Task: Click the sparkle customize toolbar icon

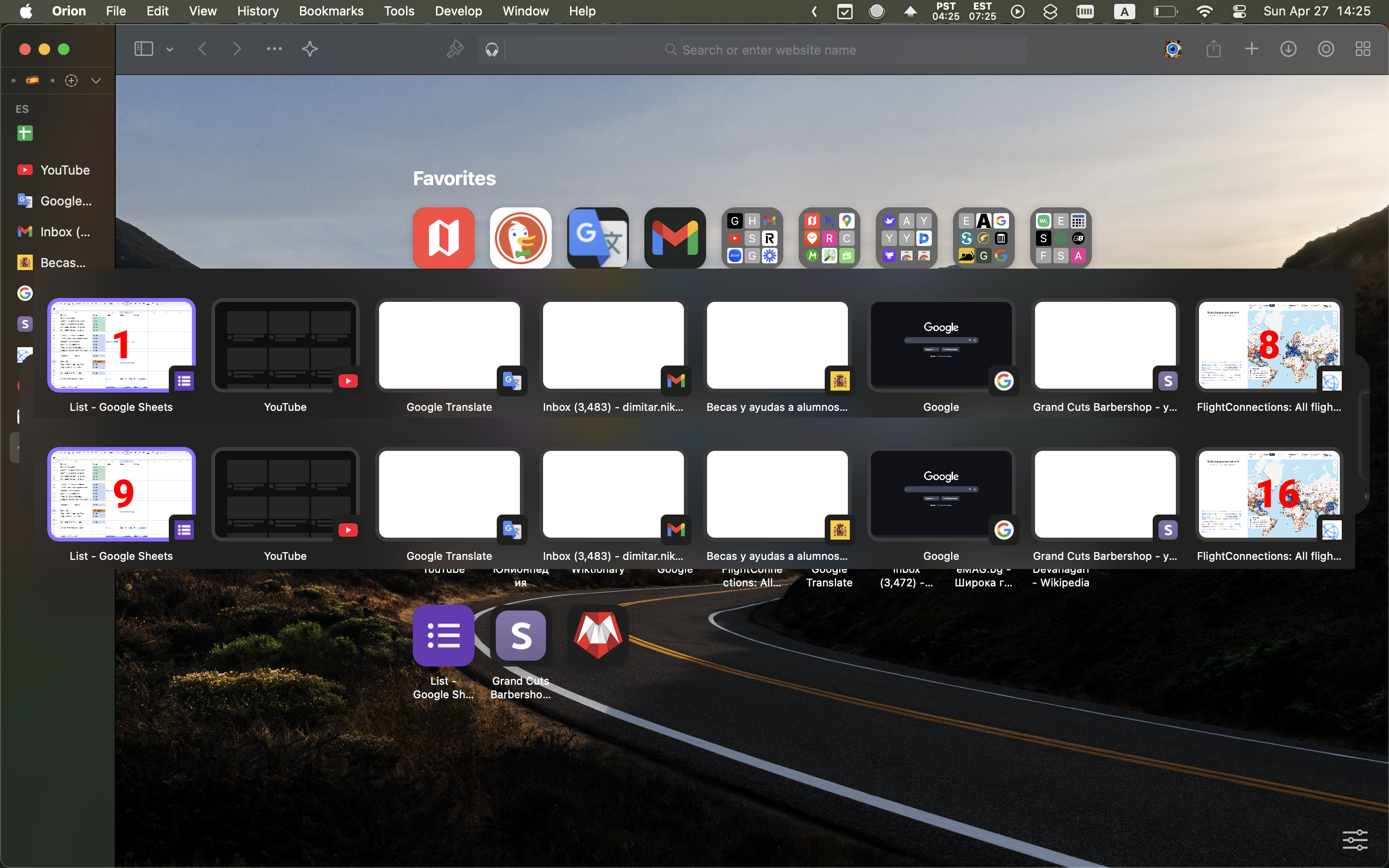Action: pos(310,49)
